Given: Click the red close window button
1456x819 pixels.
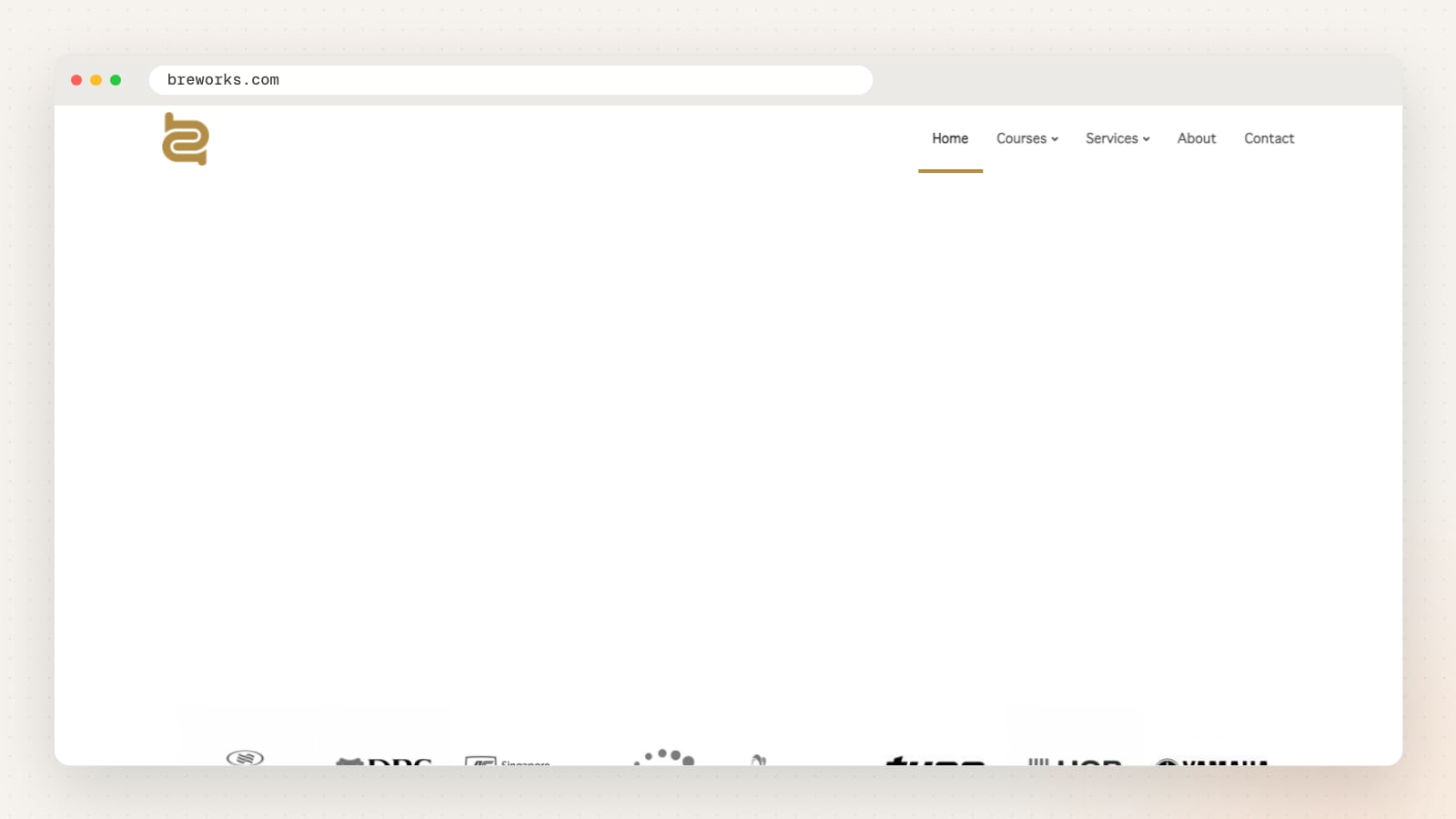Looking at the screenshot, I should click(76, 80).
